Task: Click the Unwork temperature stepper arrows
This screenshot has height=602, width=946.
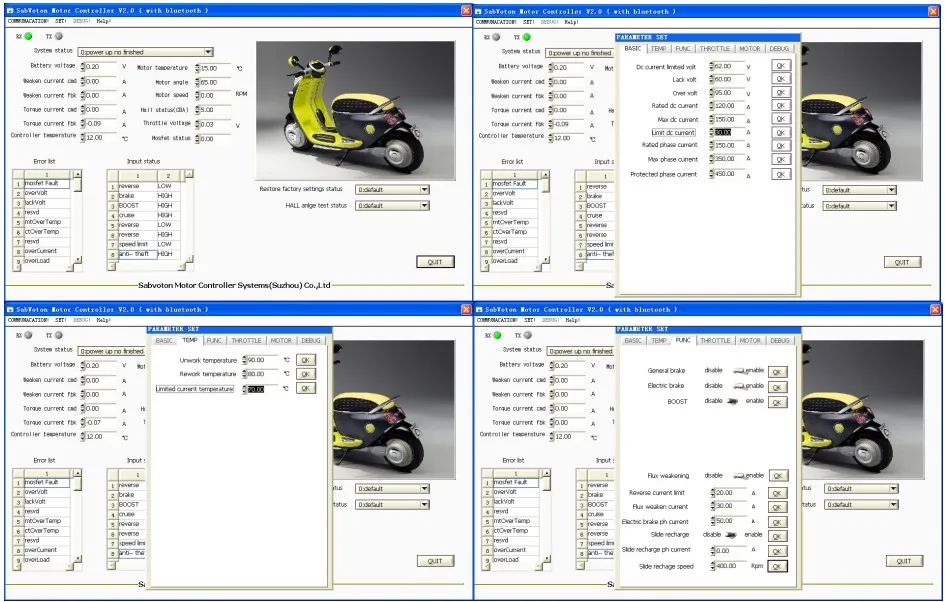Action: [x=243, y=360]
